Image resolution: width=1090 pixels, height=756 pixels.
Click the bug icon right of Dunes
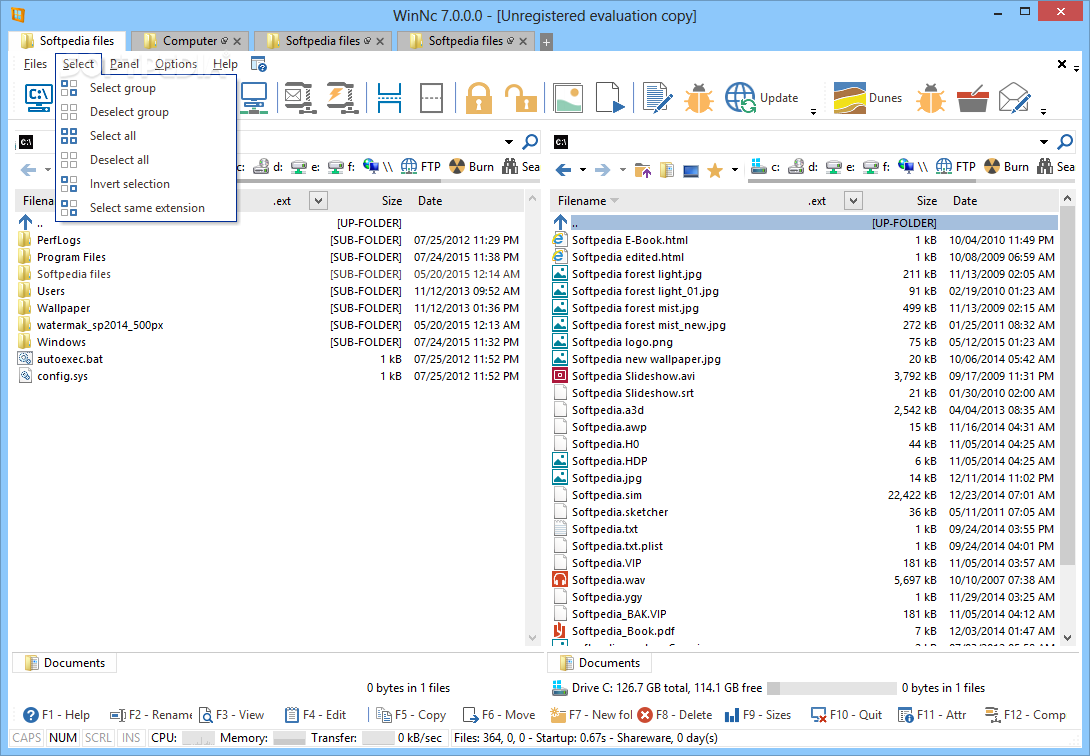930,97
